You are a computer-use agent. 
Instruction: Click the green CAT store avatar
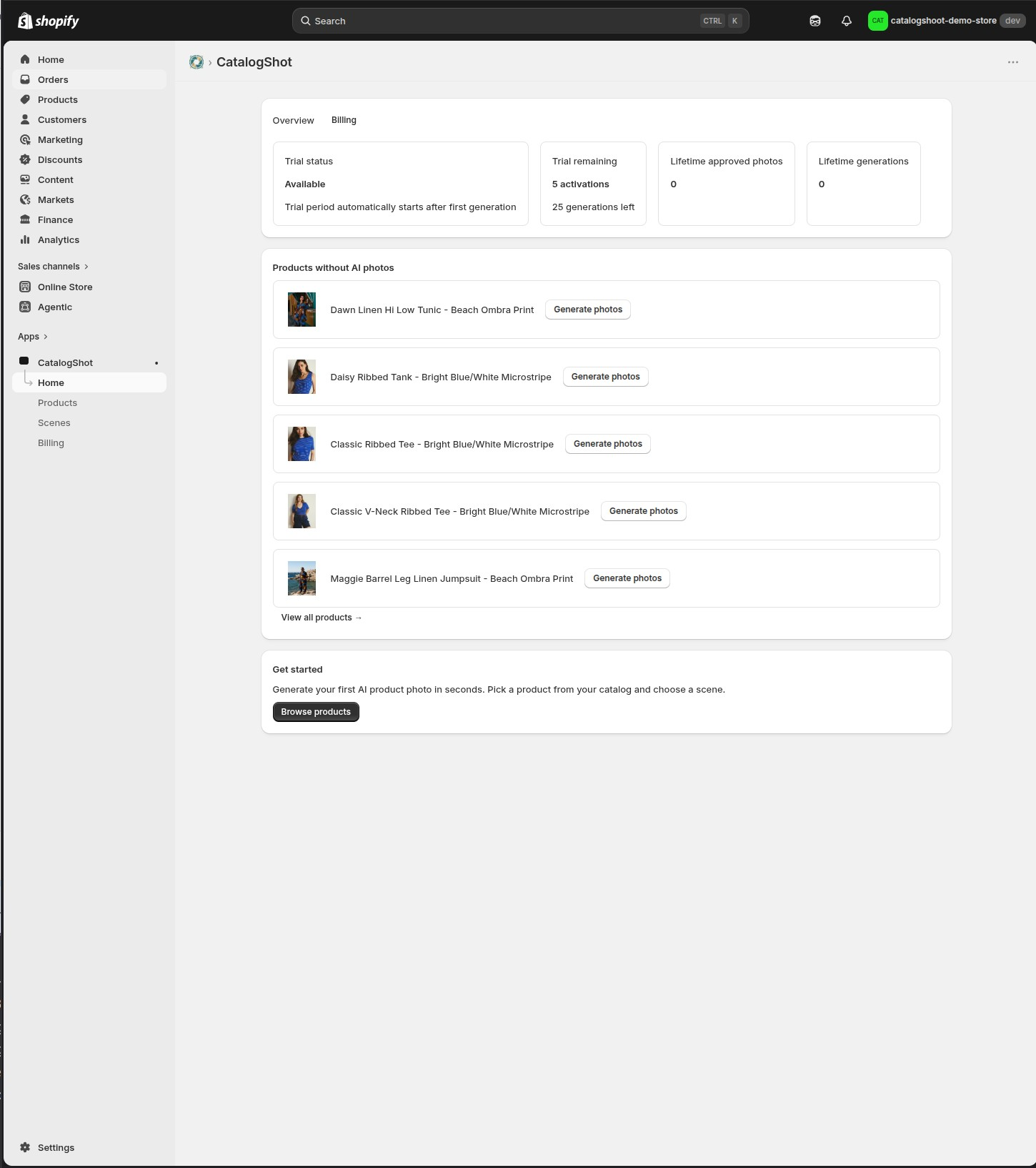coord(877,21)
